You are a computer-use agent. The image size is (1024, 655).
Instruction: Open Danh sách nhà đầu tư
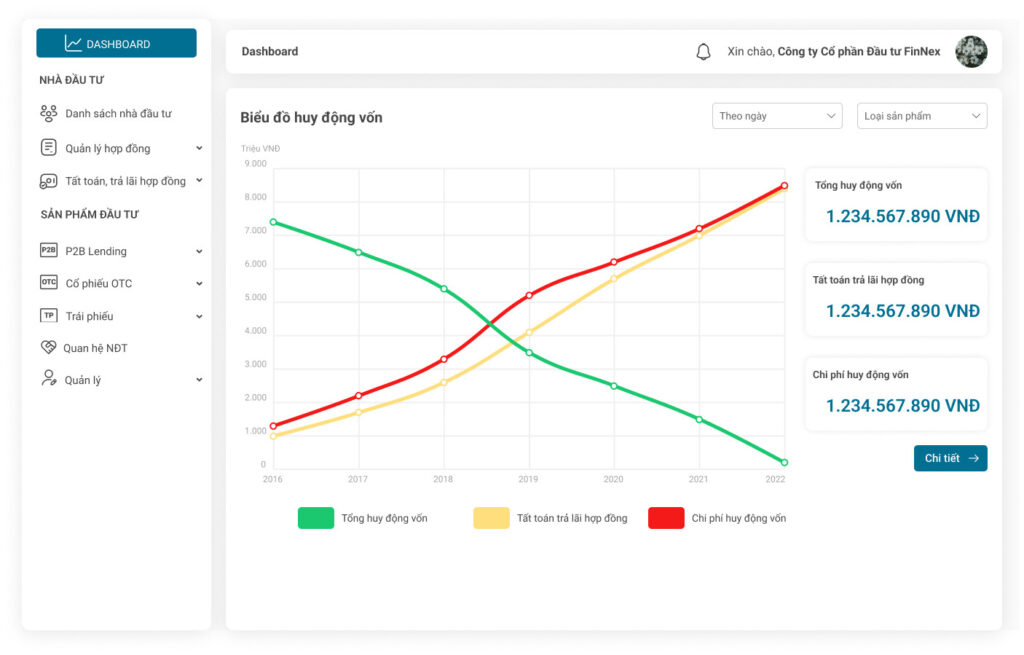point(118,114)
